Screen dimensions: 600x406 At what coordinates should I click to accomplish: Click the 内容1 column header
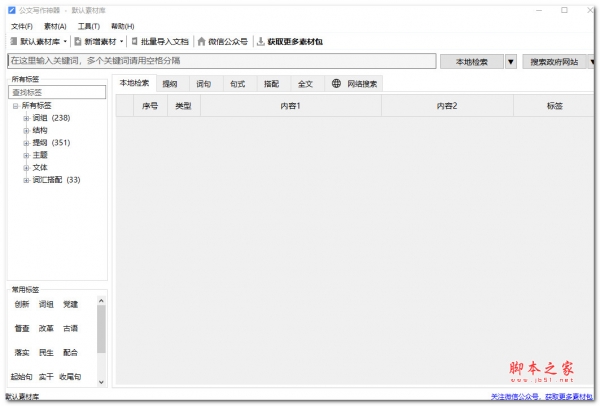291,106
